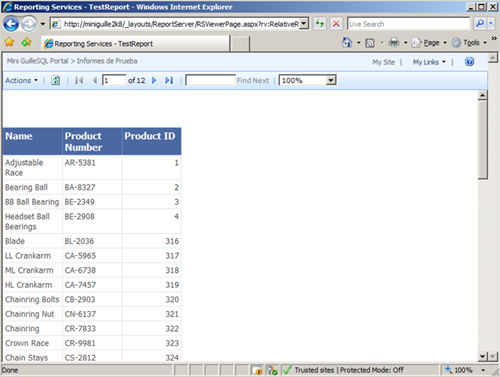Viewport: 500px width, 377px height.
Task: Click the status bar zoom magnifier icon
Action: coord(449,370)
